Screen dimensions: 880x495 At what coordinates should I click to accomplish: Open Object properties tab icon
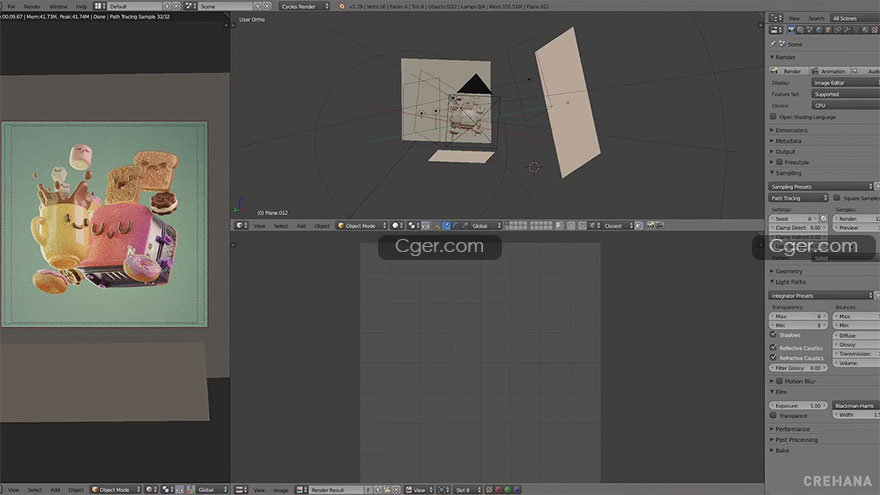[x=828, y=30]
